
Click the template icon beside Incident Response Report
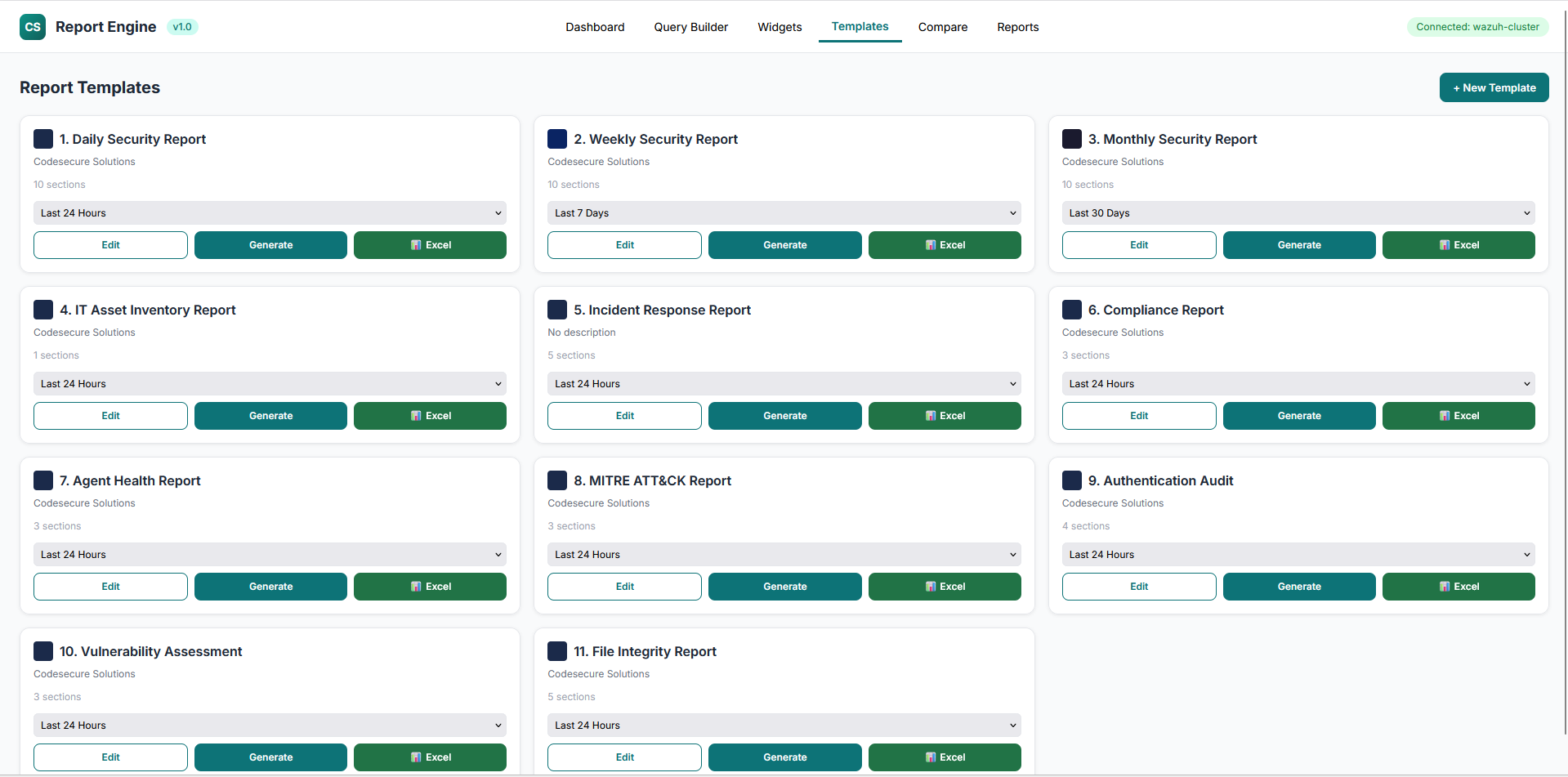(x=557, y=309)
